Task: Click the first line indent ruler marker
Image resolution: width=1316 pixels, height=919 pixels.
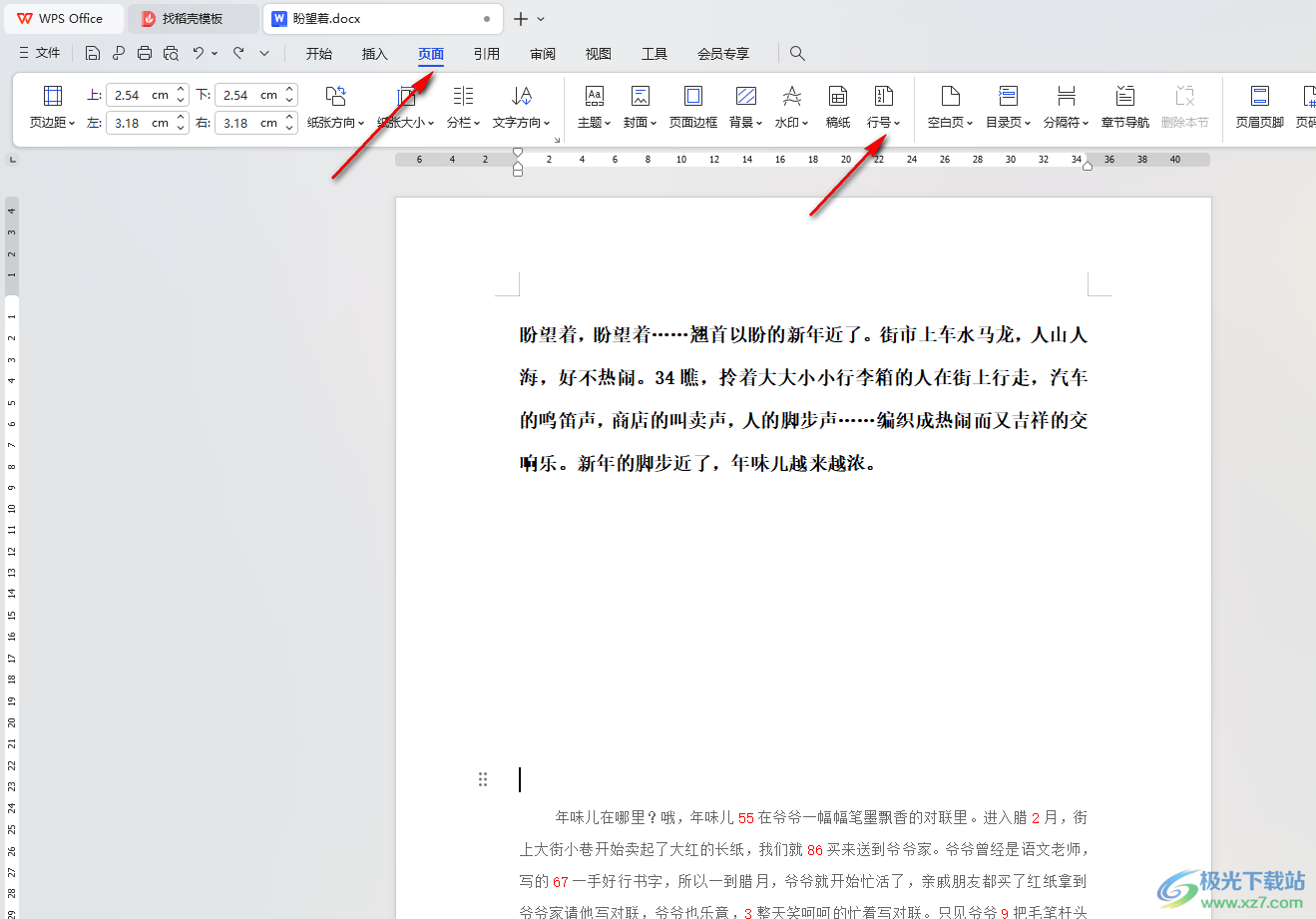Action: [518, 152]
